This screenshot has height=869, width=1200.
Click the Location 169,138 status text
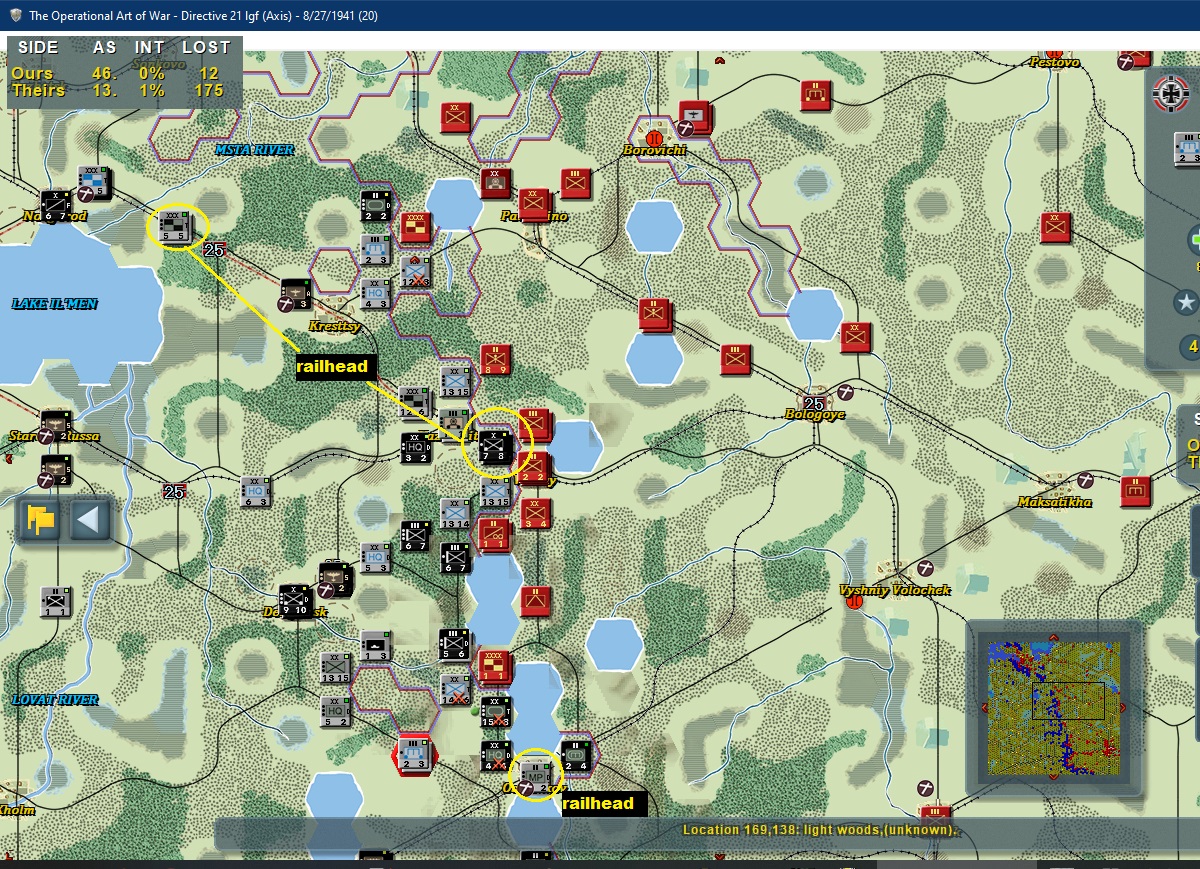click(x=819, y=830)
